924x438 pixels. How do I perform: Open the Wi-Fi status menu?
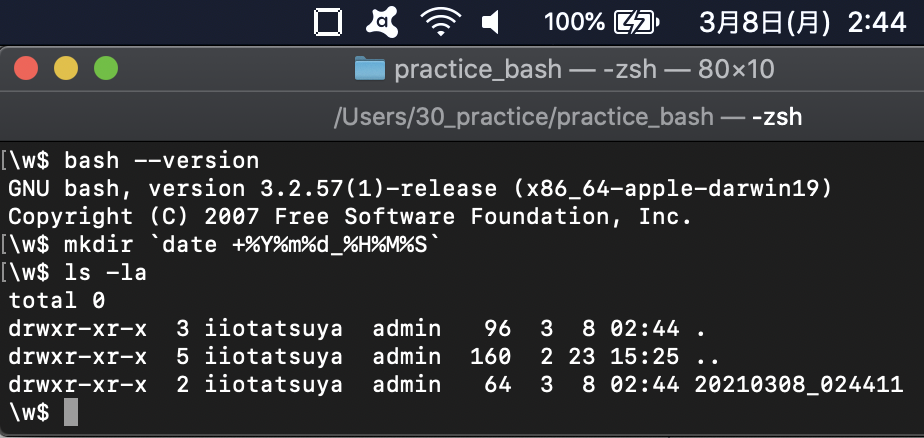click(x=439, y=21)
